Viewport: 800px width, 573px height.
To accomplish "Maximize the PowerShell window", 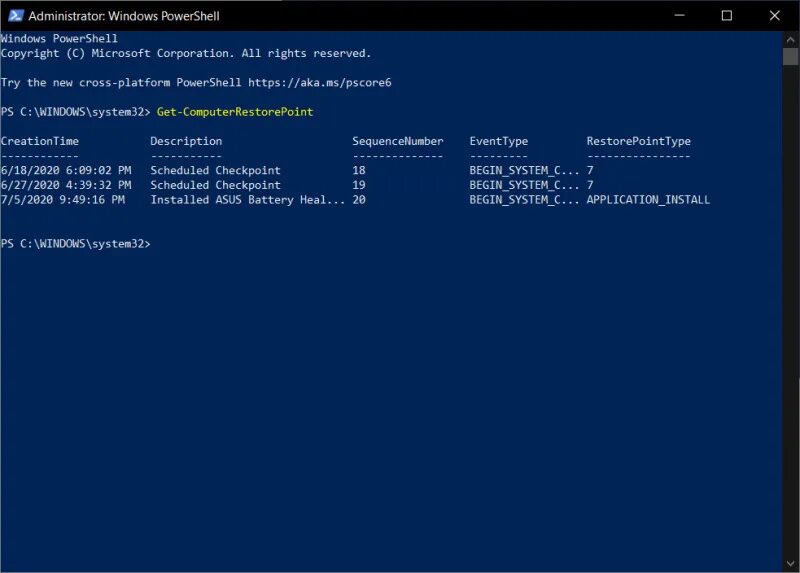I will coord(727,16).
